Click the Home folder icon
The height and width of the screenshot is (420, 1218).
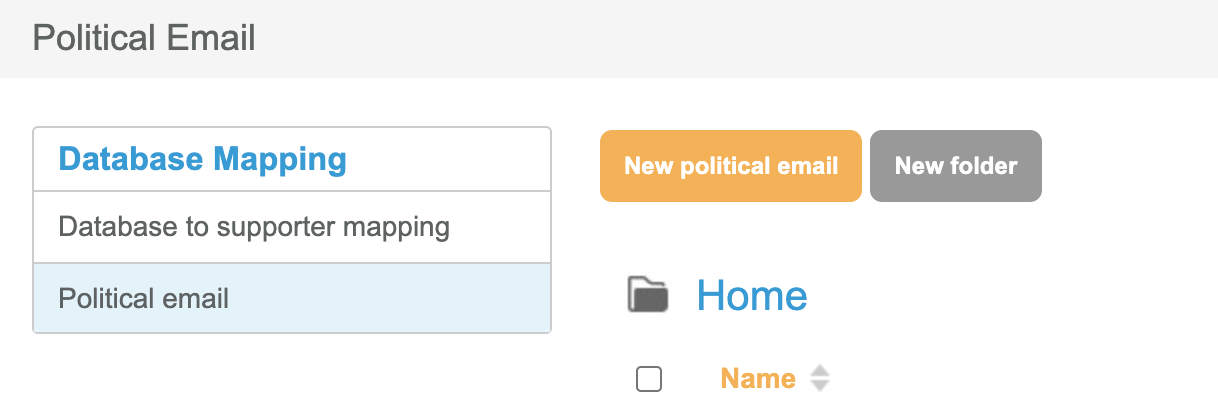click(647, 296)
